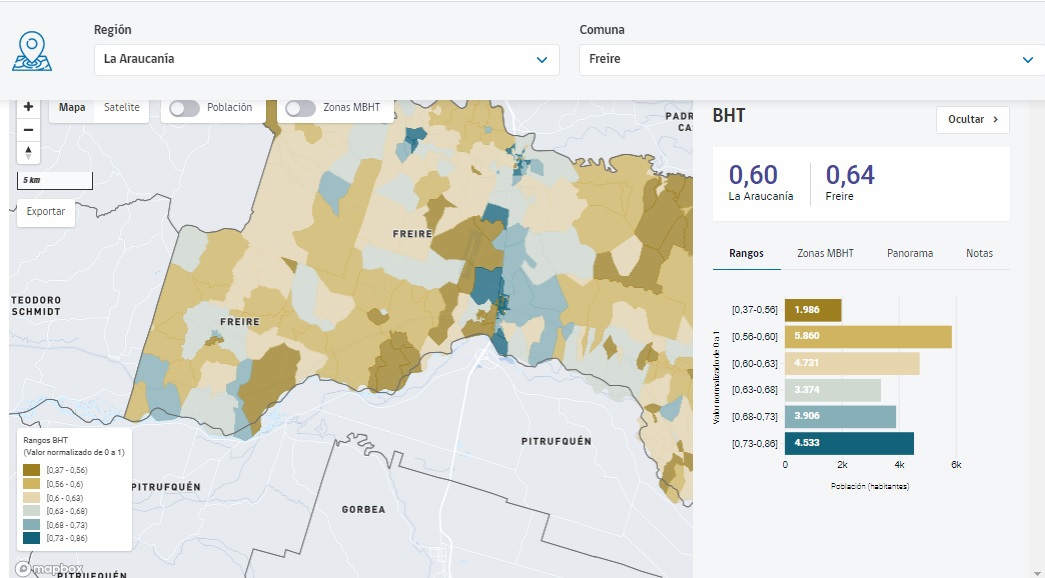Open the Región dropdown
The image size is (1045, 578).
326,59
